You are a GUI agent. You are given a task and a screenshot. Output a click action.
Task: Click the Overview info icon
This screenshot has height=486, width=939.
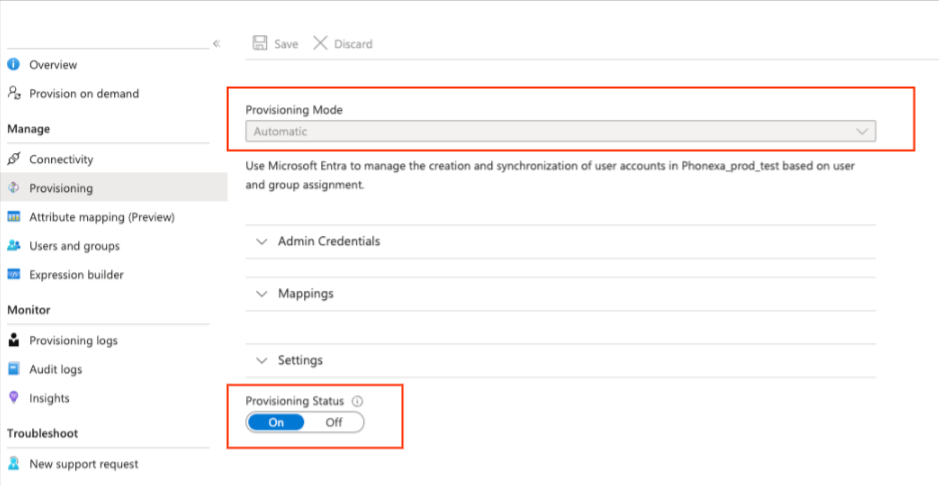[14, 65]
